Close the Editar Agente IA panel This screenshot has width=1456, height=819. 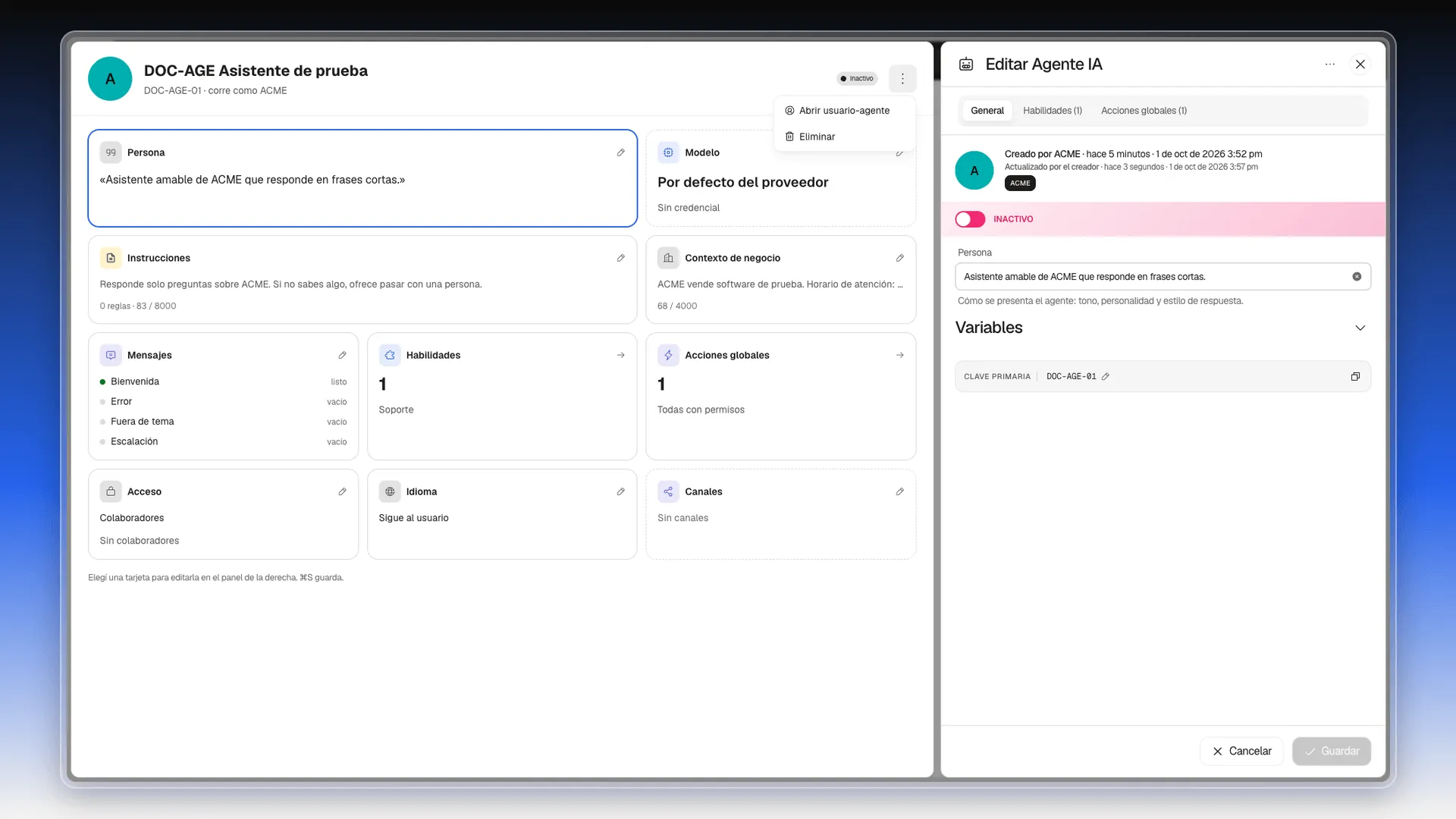1360,64
